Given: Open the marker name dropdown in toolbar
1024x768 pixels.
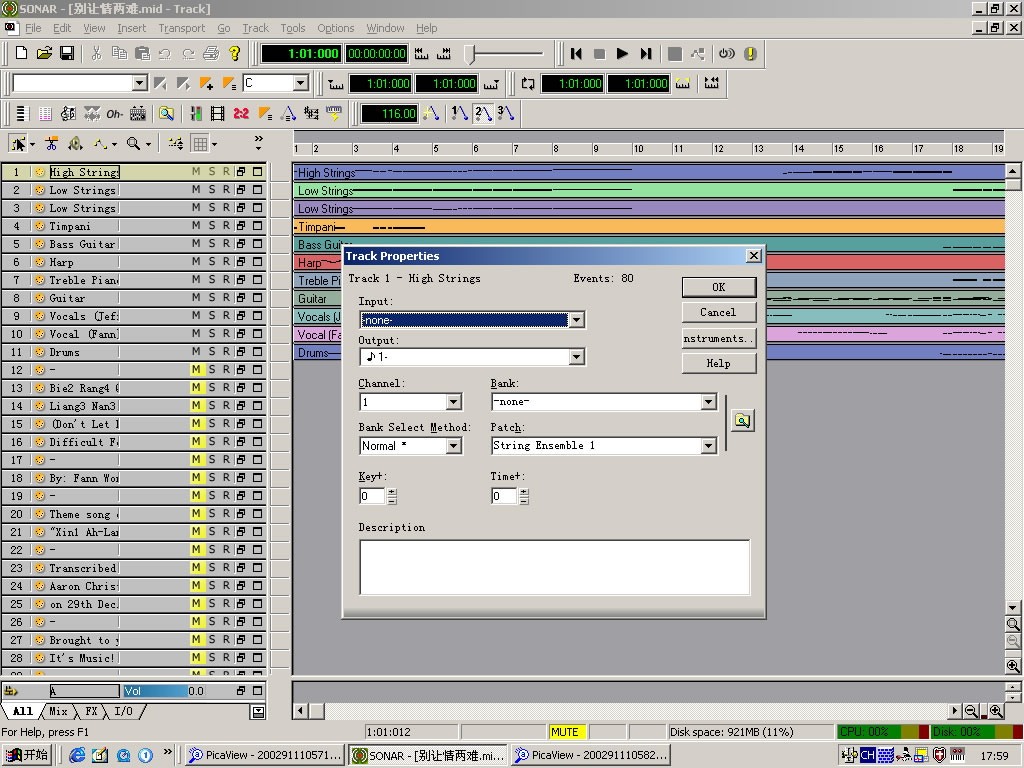Looking at the screenshot, I should point(140,83).
